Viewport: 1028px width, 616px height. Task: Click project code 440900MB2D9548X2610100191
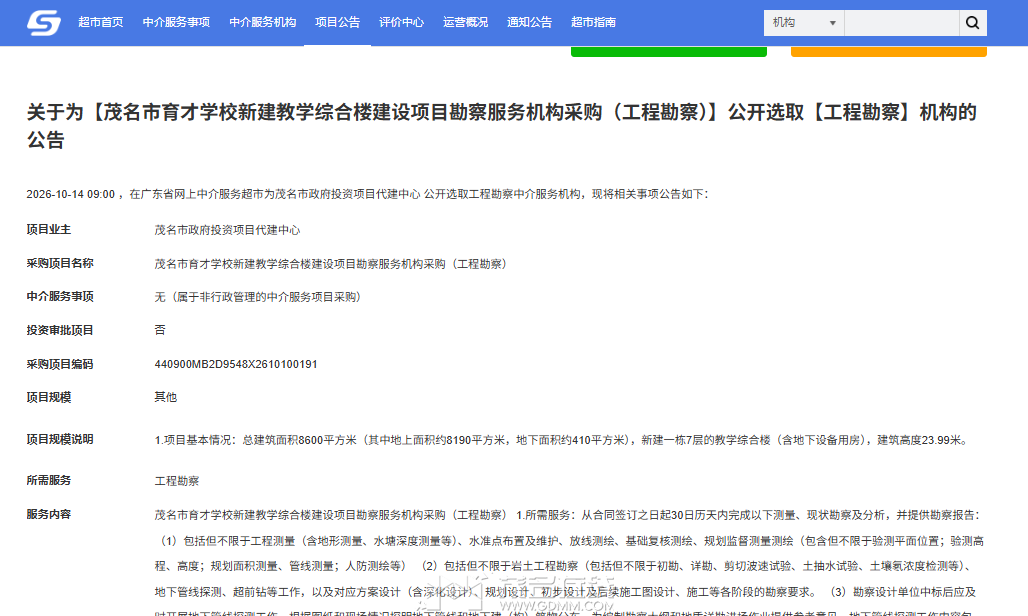pos(236,364)
